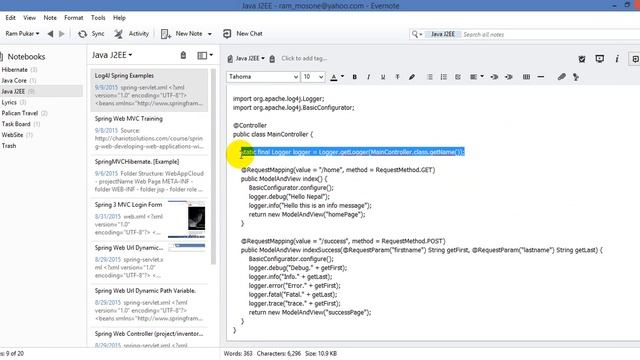Open the View menu

pos(29,18)
